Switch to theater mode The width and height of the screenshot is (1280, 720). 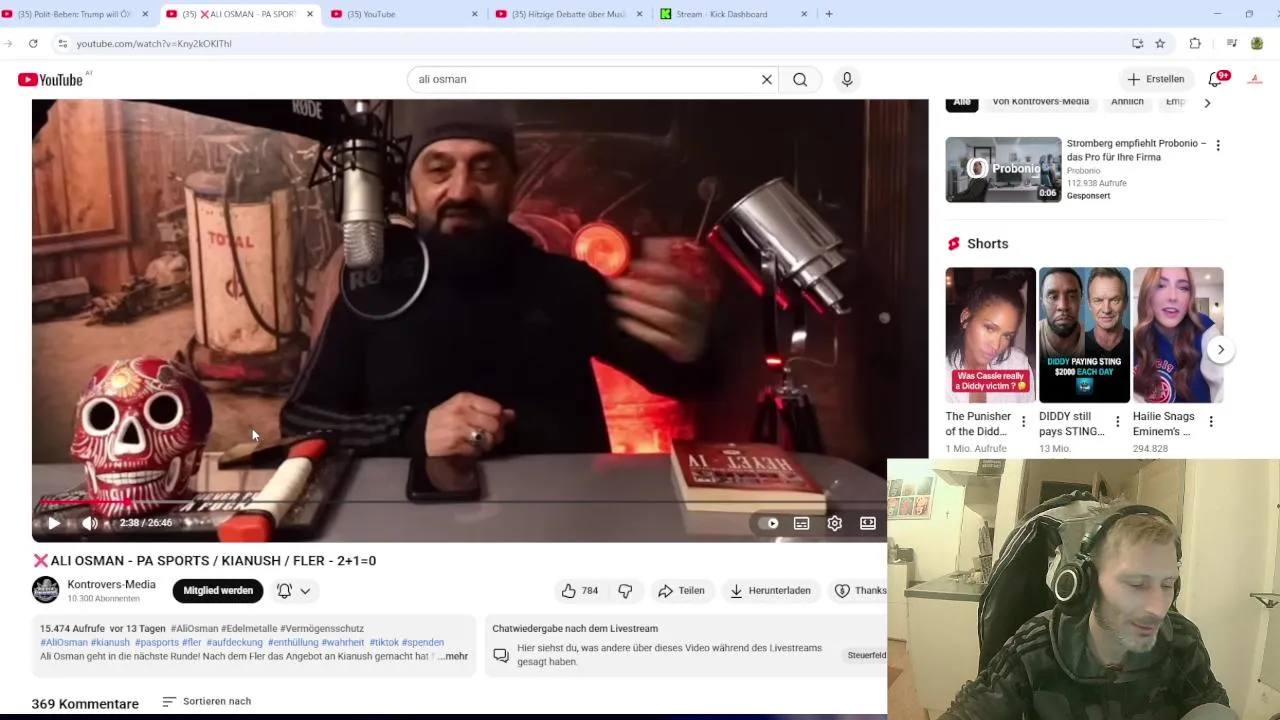point(867,523)
